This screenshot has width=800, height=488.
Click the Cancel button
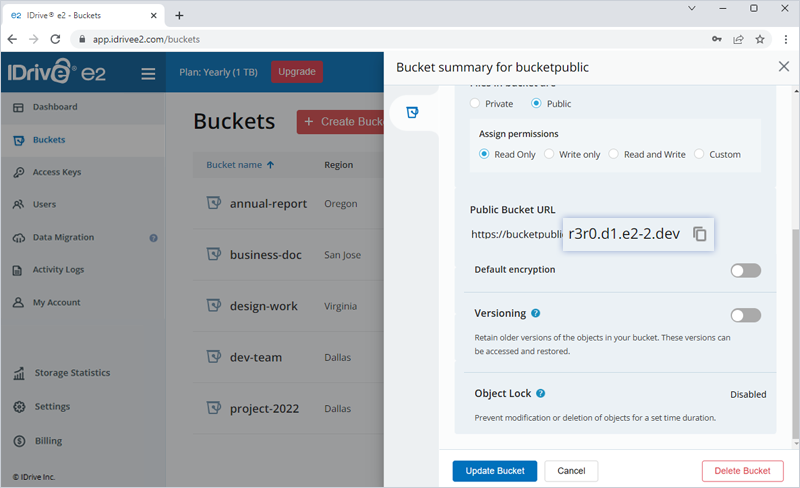[571, 471]
